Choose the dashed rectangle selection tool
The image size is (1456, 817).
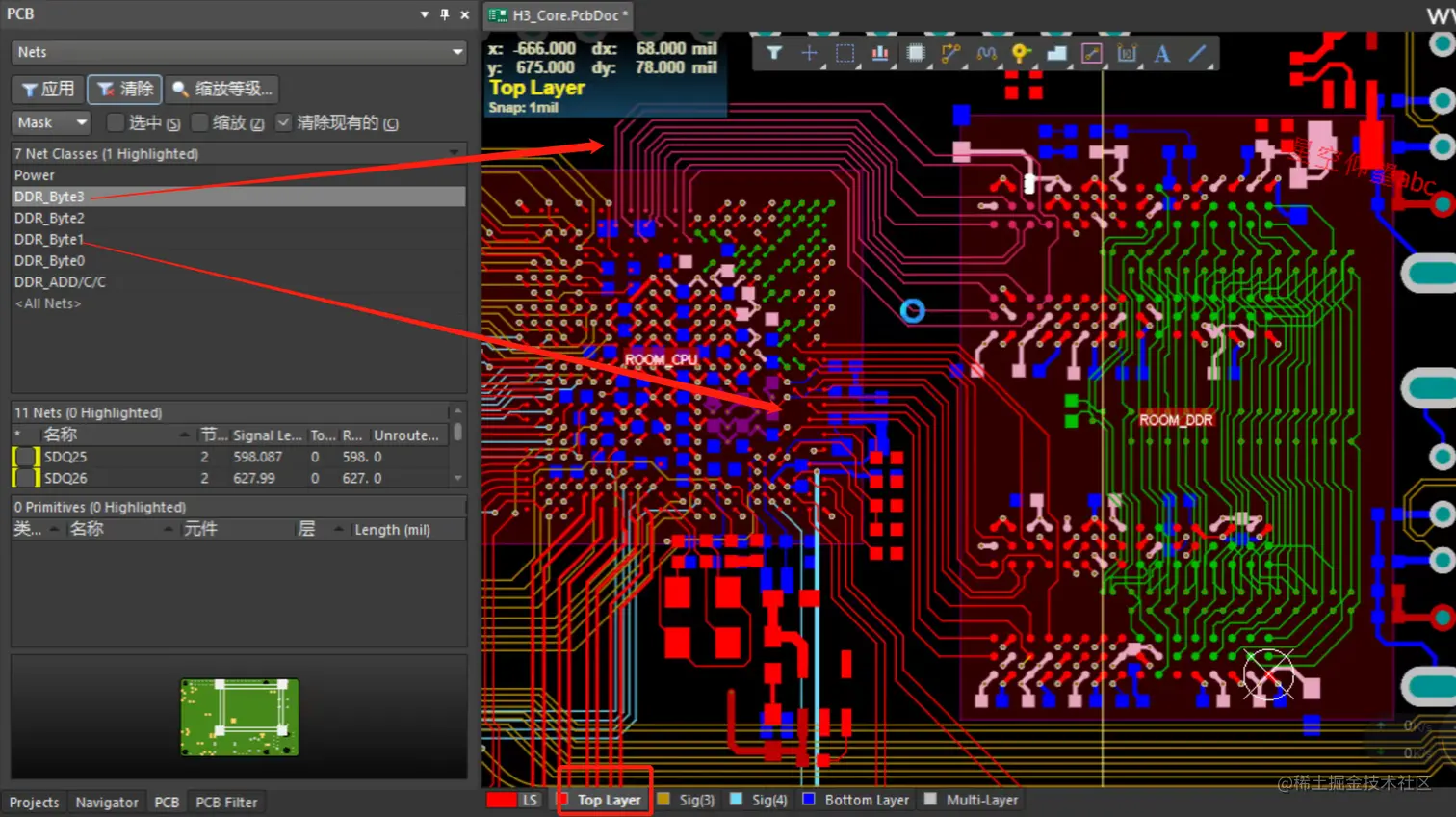pyautogui.click(x=845, y=53)
